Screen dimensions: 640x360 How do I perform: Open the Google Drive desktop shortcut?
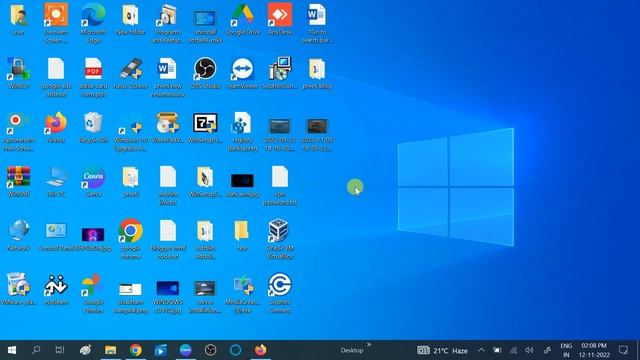point(242,19)
